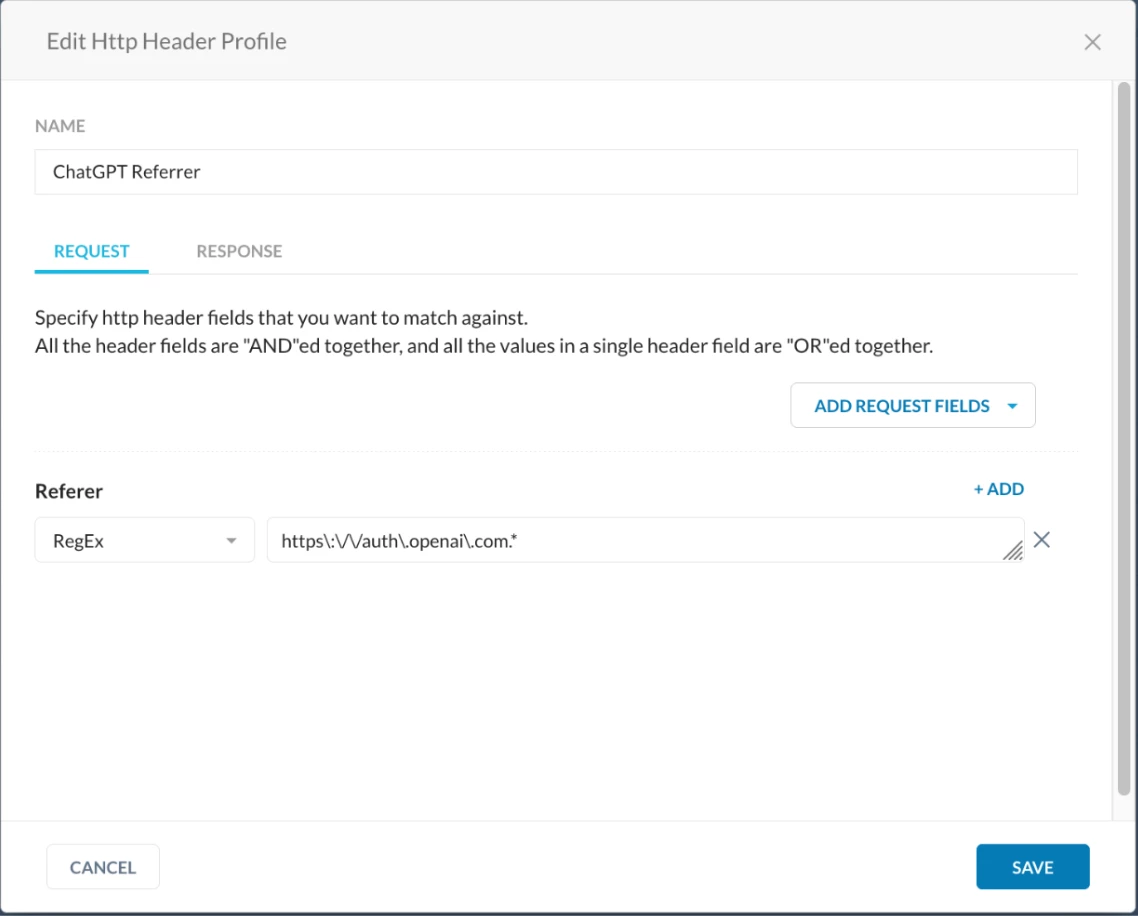Select the Request tab

click(x=91, y=251)
